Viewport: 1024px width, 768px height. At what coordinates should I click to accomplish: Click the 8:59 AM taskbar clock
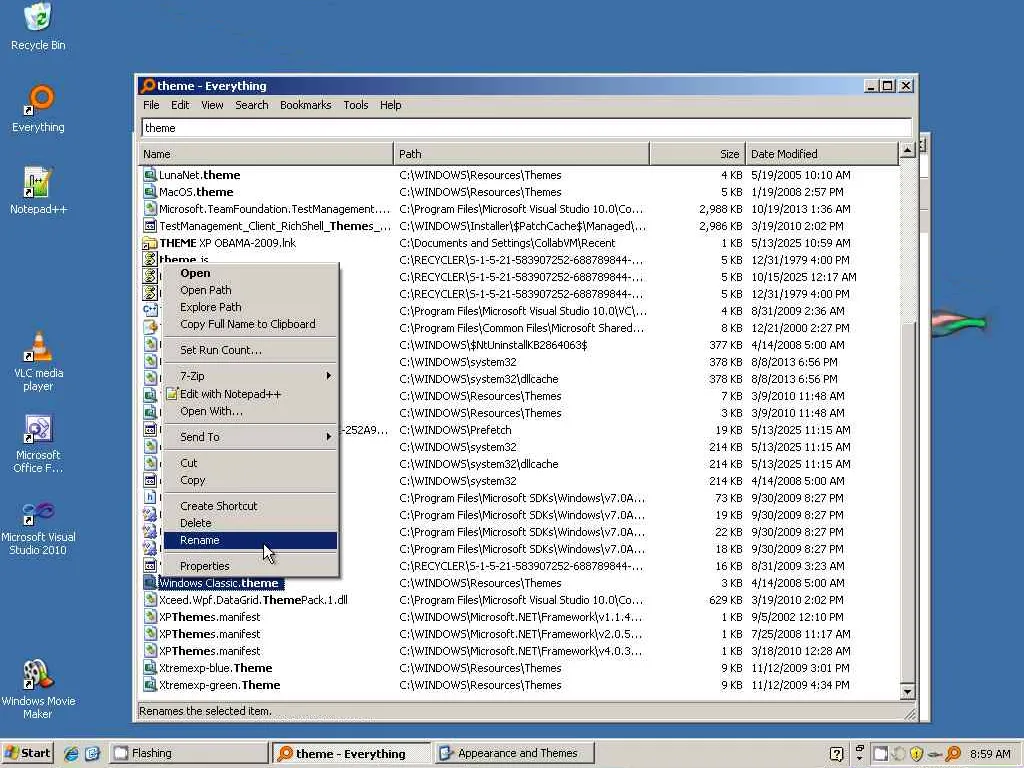(x=990, y=754)
